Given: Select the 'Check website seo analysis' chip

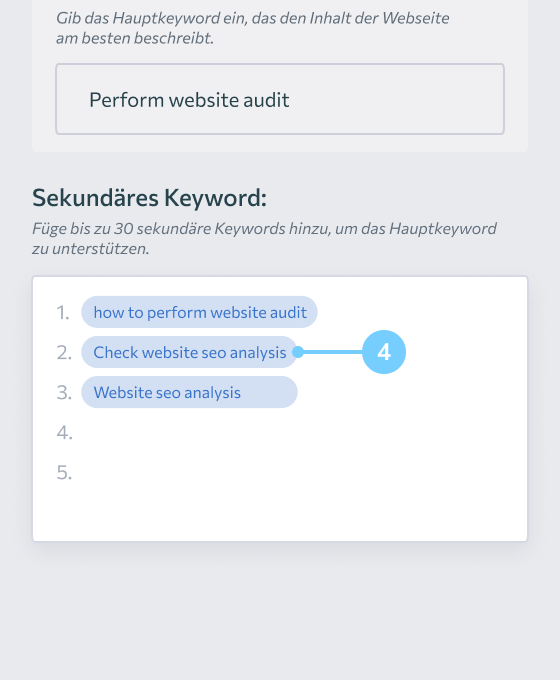Looking at the screenshot, I should click(189, 352).
